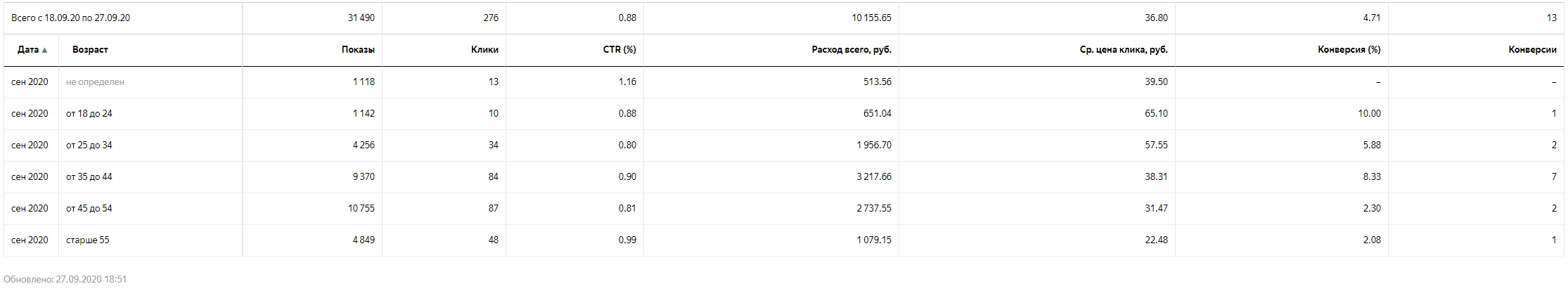Select the не определен age row

(784, 82)
